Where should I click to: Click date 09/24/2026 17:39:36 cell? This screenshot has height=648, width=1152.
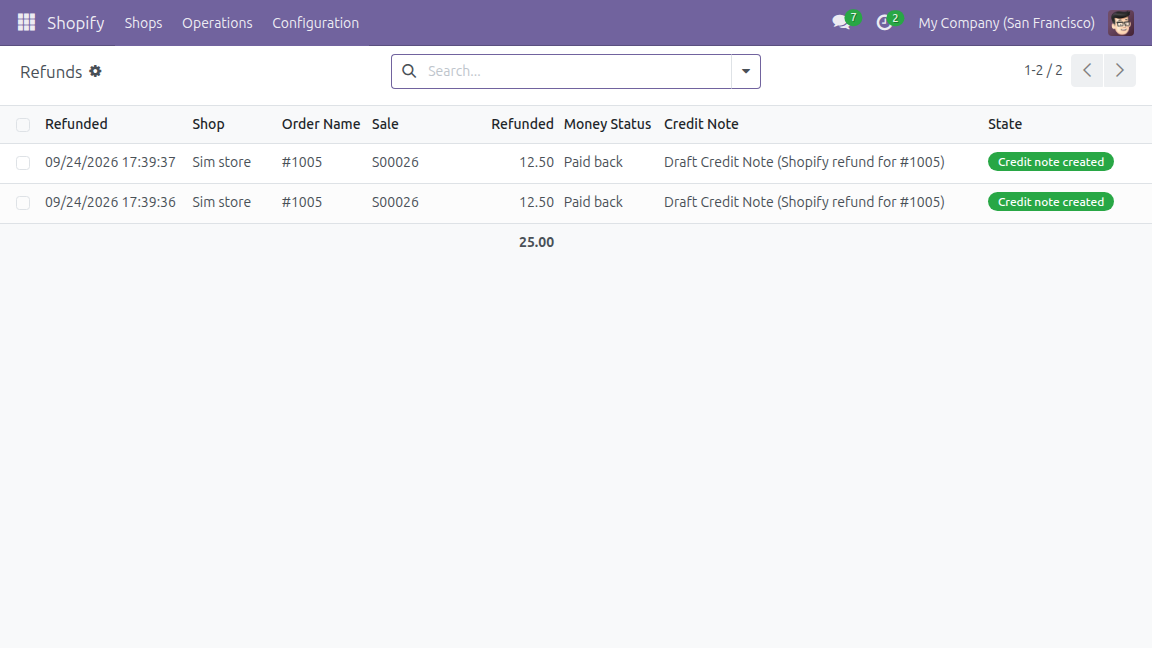coord(110,202)
